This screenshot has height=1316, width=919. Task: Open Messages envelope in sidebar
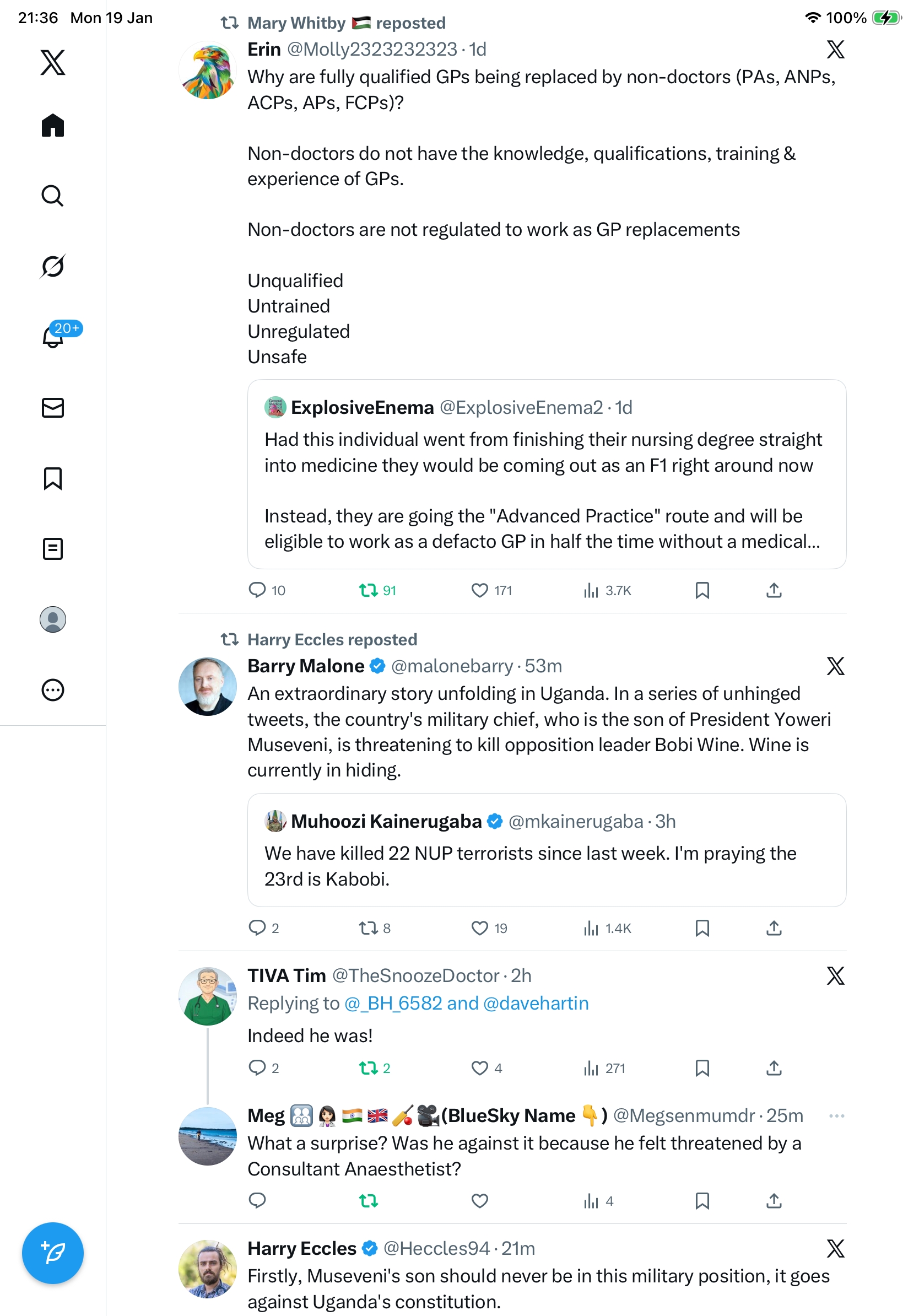(52, 407)
